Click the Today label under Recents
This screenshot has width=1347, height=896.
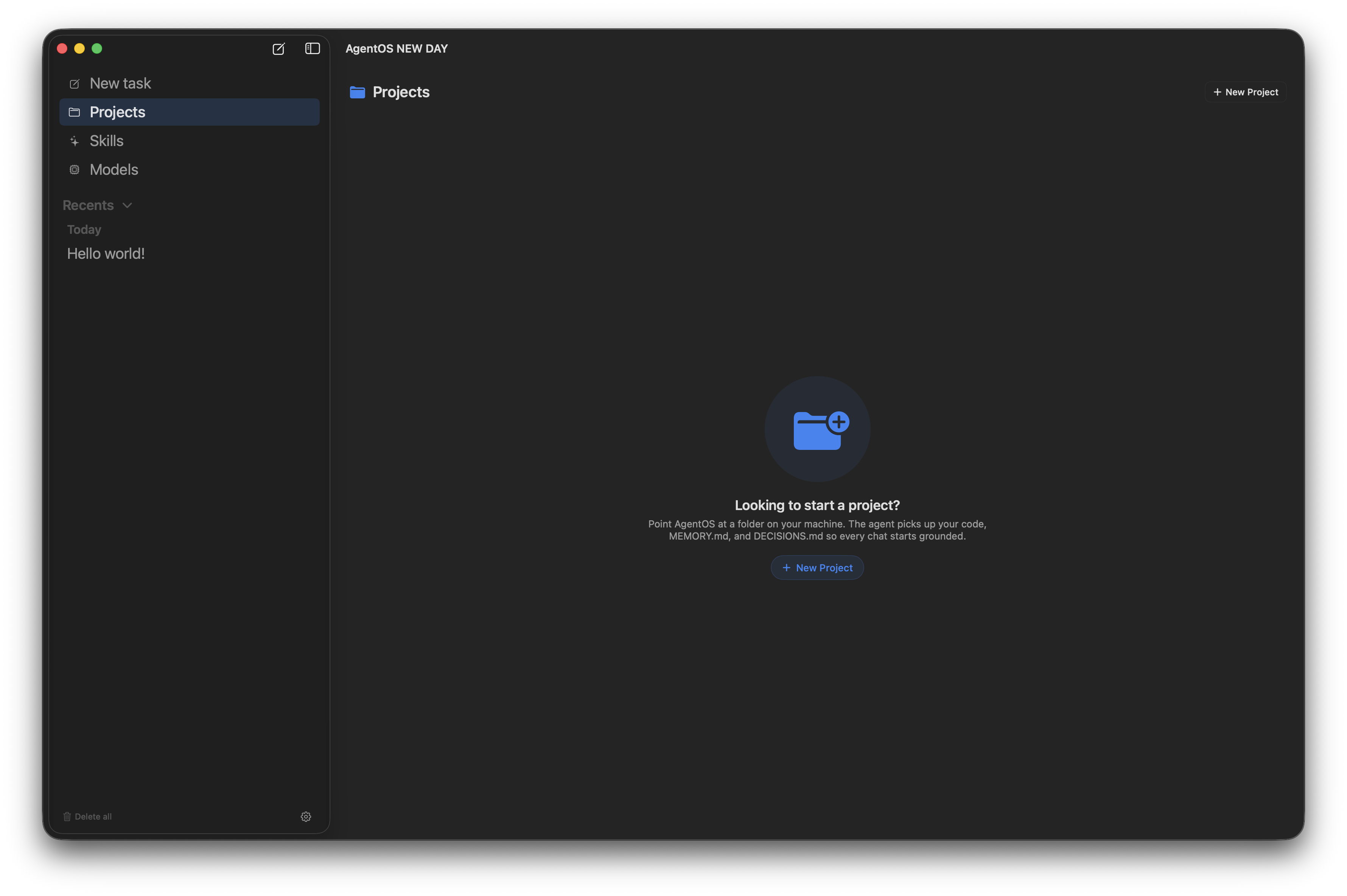(84, 230)
